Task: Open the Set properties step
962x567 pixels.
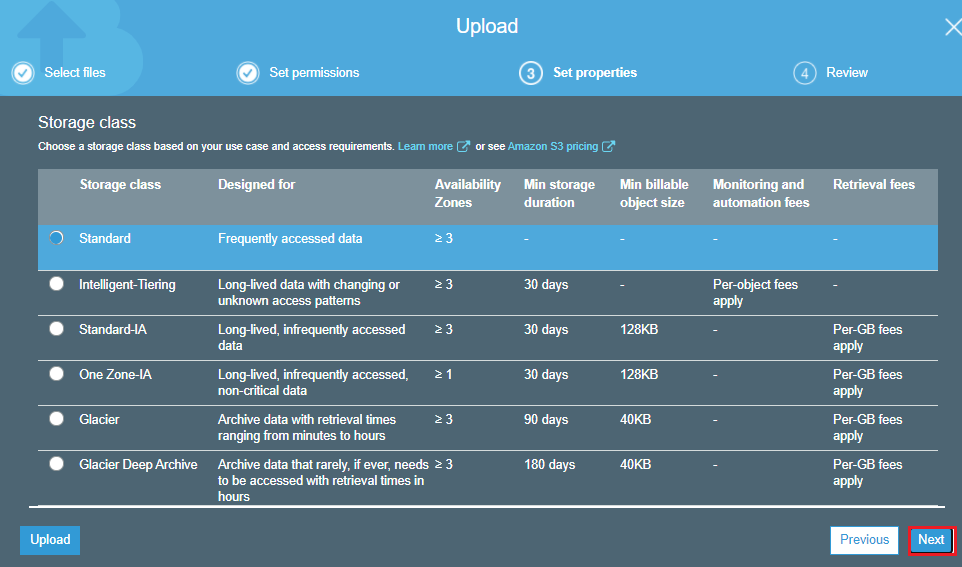Action: tap(595, 72)
